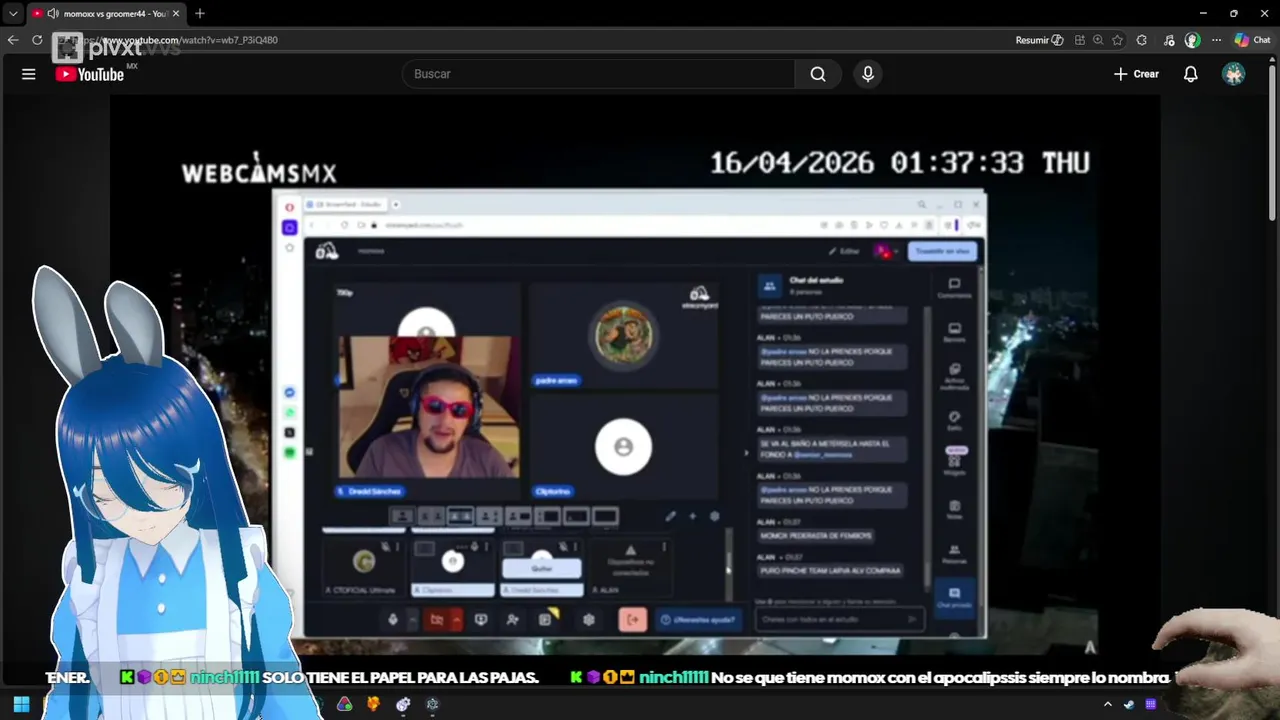Reload the current YouTube page

37,40
